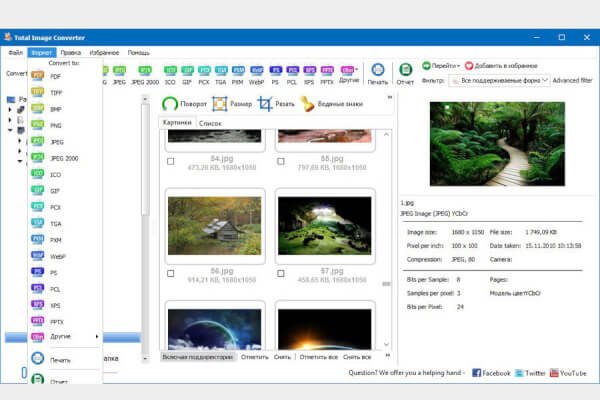
Task: Click the Отметить button
Action: point(254,357)
